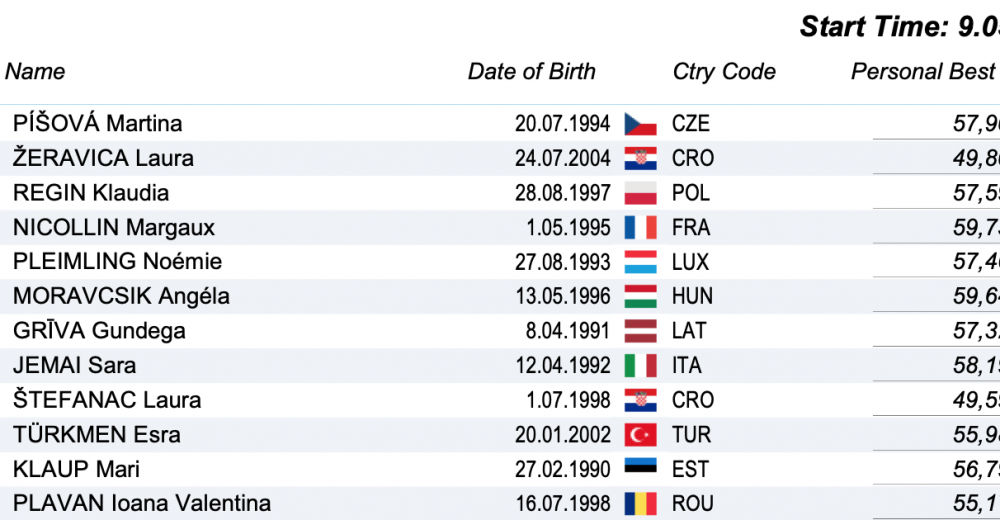Click the Personal Best column header
Image resolution: width=1000 pixels, height=520 pixels.
922,72
